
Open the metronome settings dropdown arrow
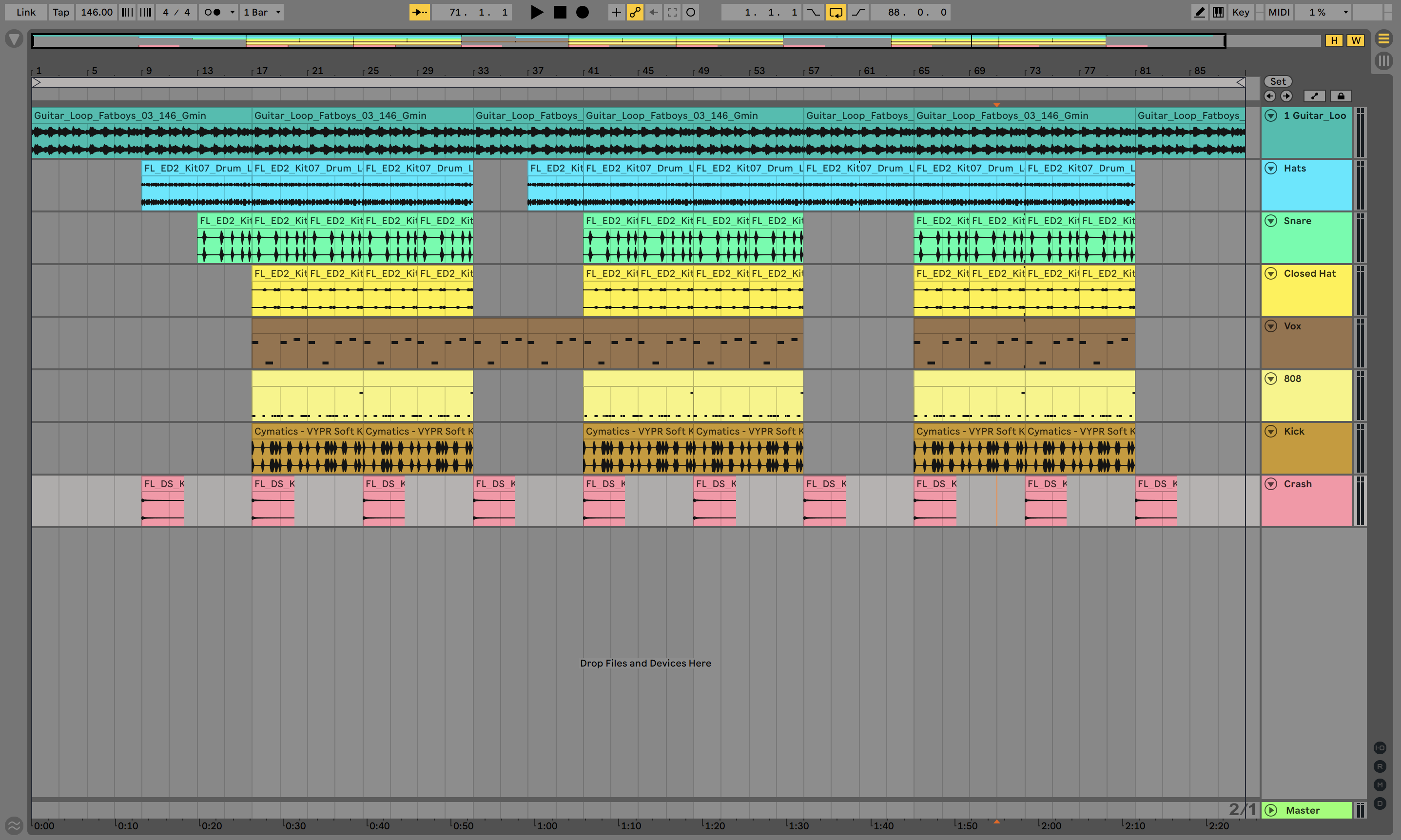[x=232, y=12]
